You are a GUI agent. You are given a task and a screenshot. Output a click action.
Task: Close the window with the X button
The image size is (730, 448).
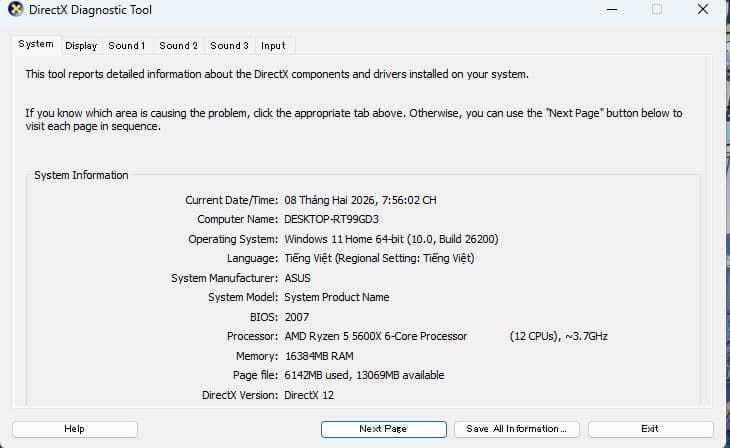[701, 9]
